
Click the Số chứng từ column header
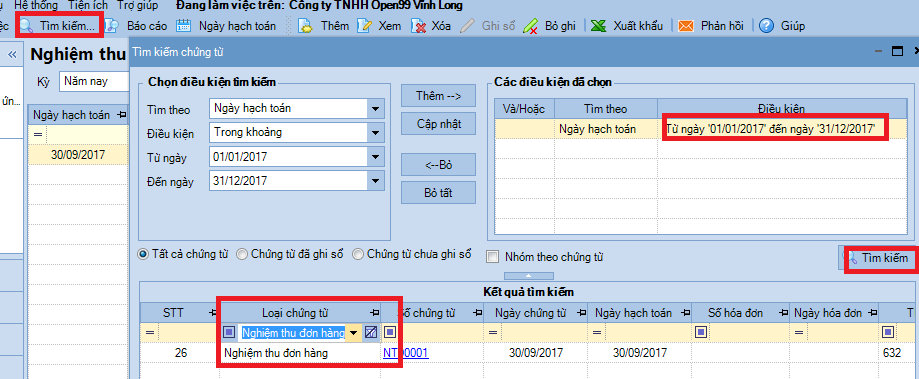(x=432, y=313)
